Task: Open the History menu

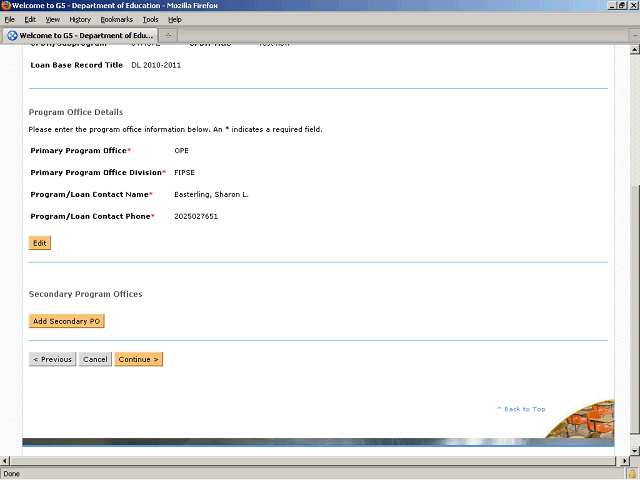Action: coord(80,20)
